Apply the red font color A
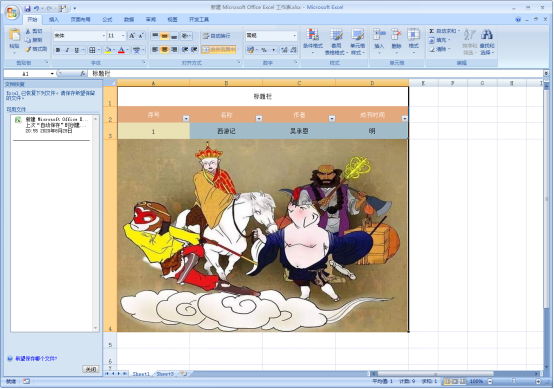This screenshot has height=389, width=554. click(121, 50)
